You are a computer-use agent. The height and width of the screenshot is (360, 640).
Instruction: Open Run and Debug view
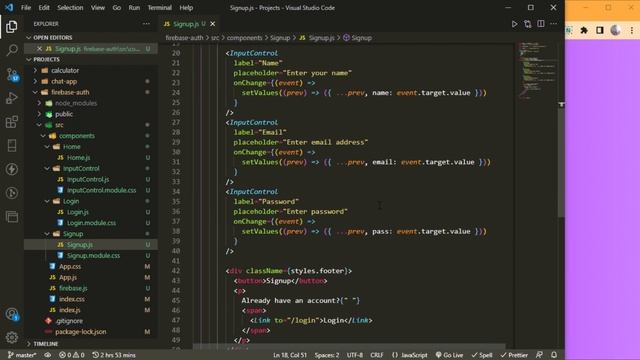(12, 98)
